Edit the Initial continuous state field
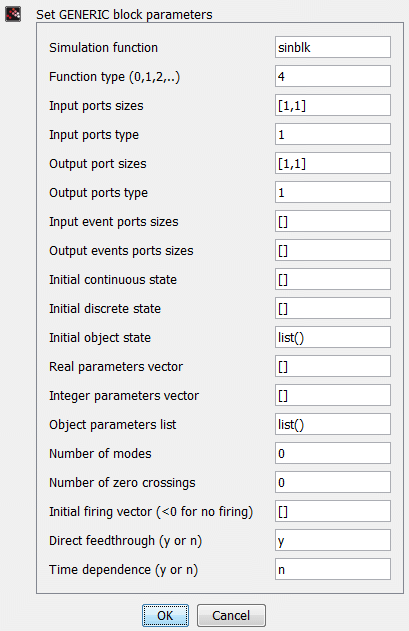 click(x=333, y=279)
